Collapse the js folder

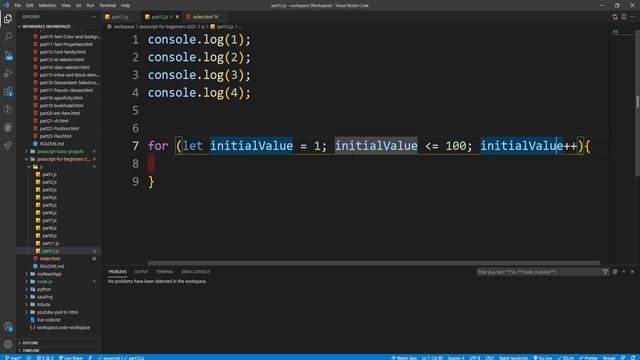pos(58,167)
